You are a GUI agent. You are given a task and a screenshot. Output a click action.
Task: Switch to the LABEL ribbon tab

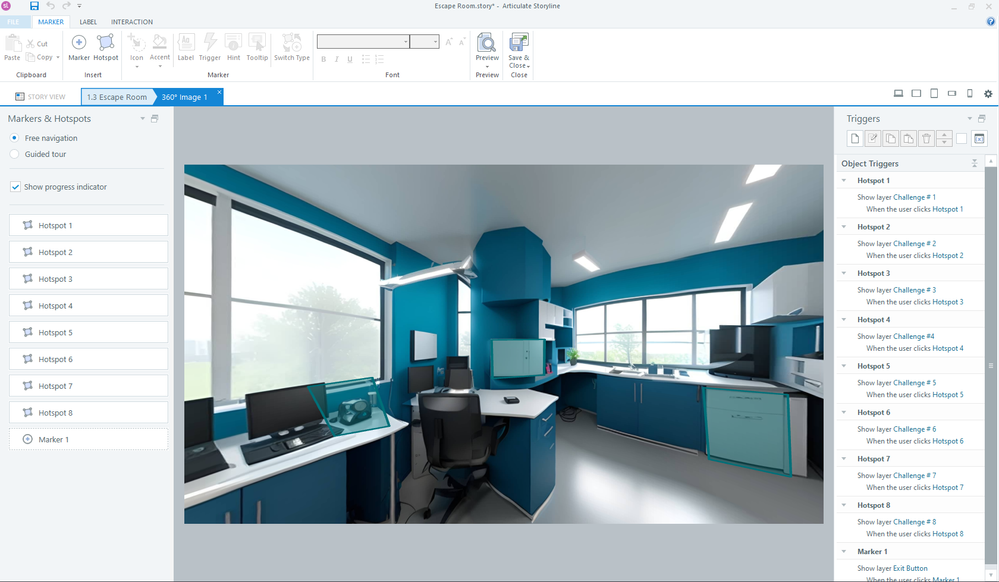[88, 22]
